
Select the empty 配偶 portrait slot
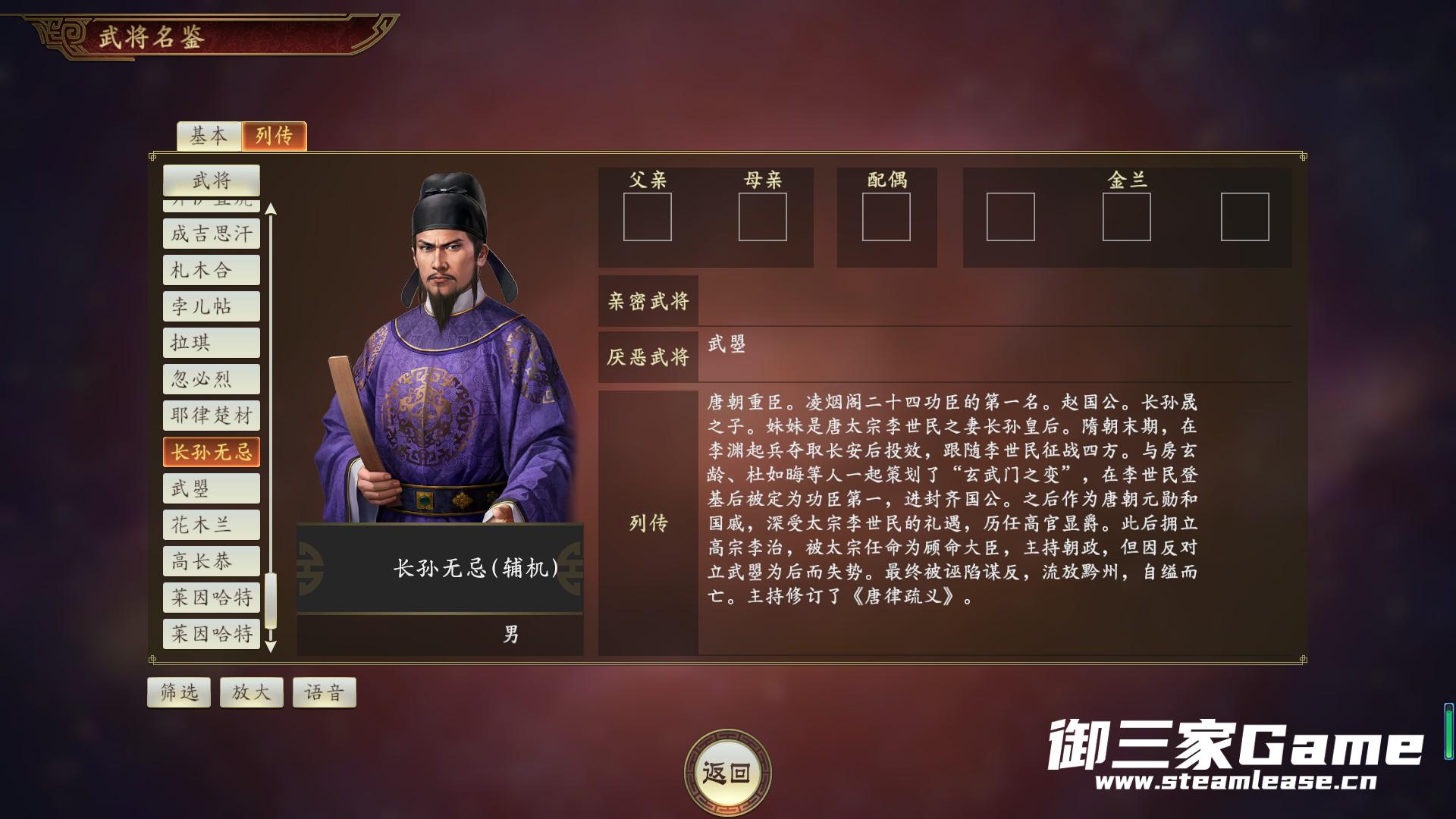(886, 217)
